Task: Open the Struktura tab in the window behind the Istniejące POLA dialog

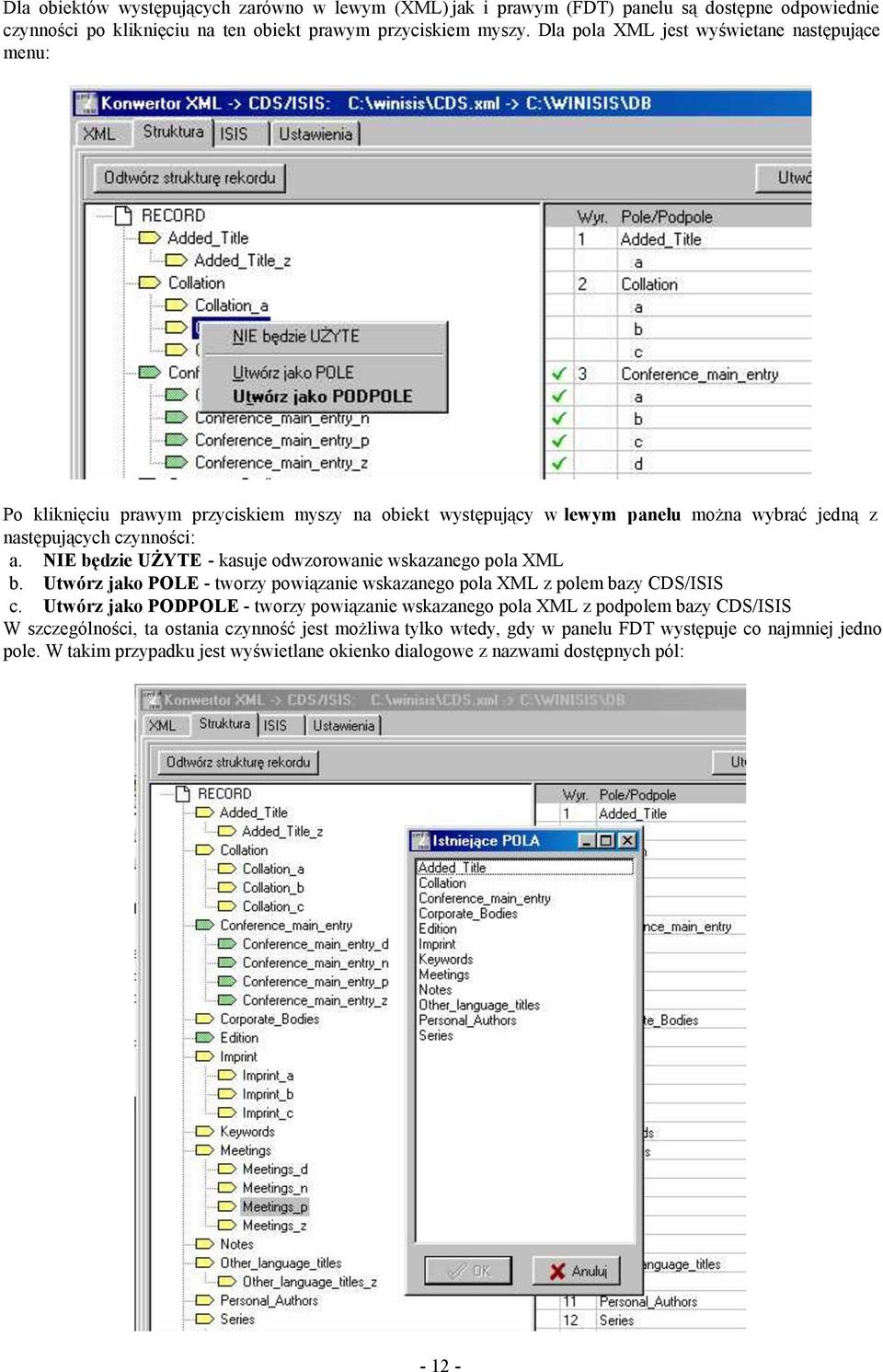Action: coord(224,723)
